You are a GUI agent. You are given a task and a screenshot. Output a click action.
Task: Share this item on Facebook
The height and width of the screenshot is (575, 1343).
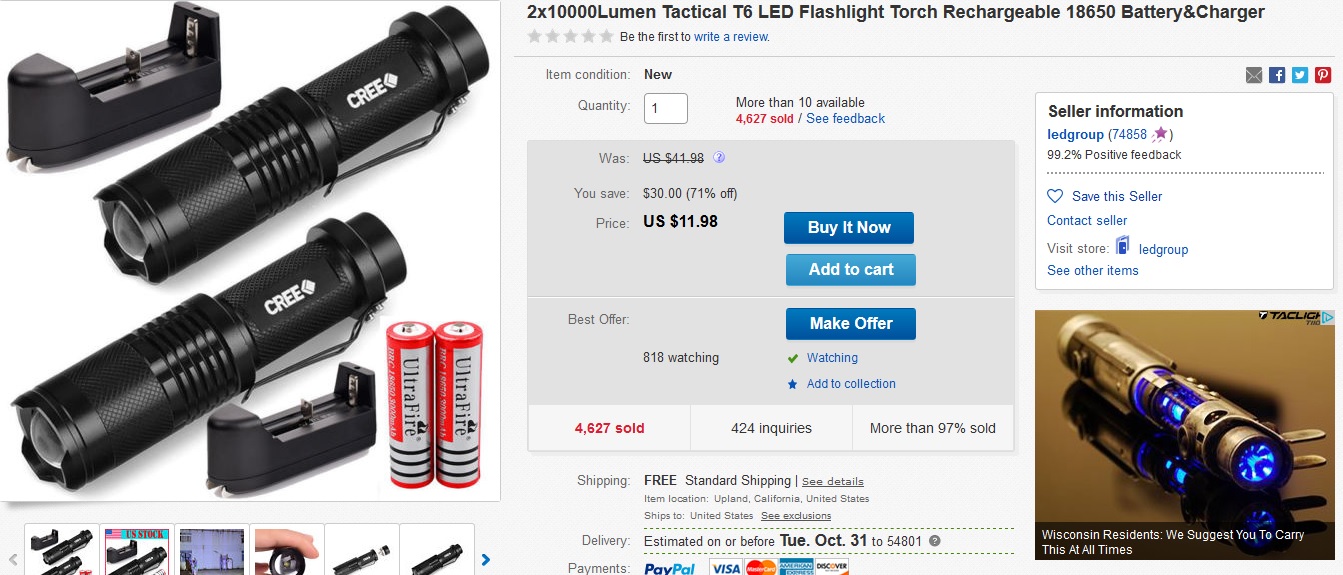click(x=1277, y=75)
